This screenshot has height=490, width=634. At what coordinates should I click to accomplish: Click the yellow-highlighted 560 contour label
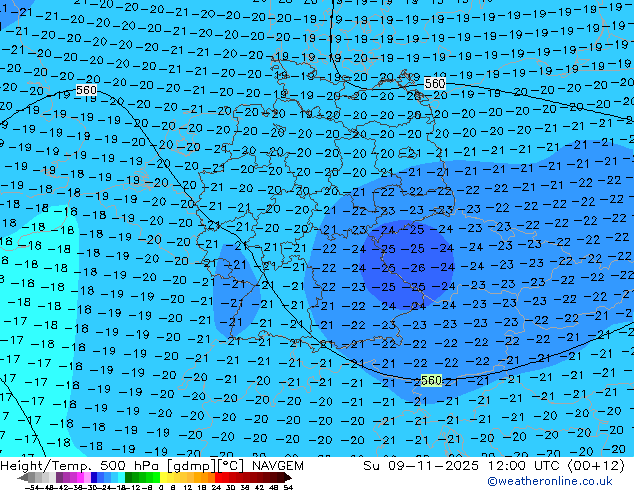click(431, 380)
